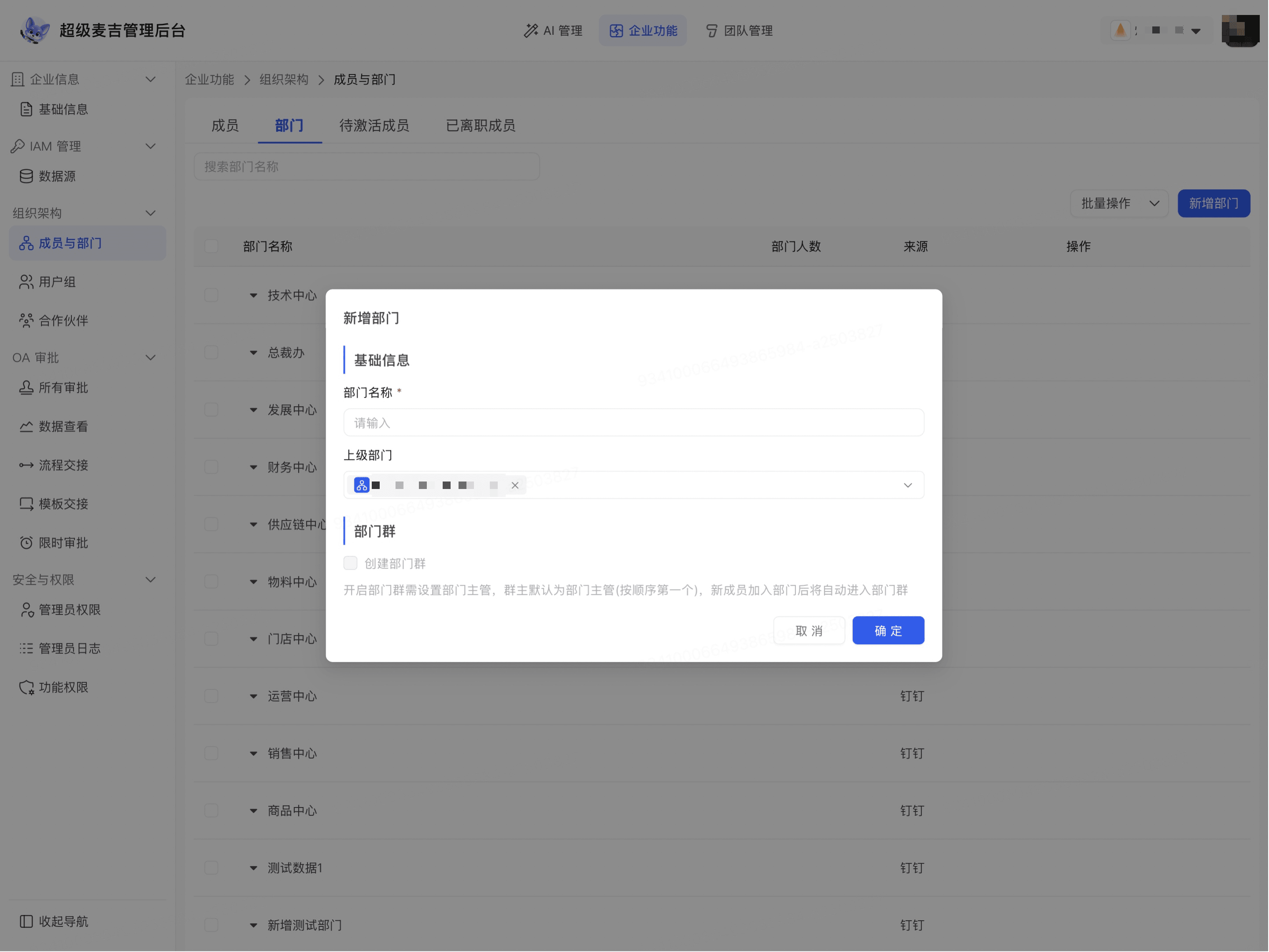
Task: Go to 组织架构 in breadcrumb
Action: click(283, 79)
